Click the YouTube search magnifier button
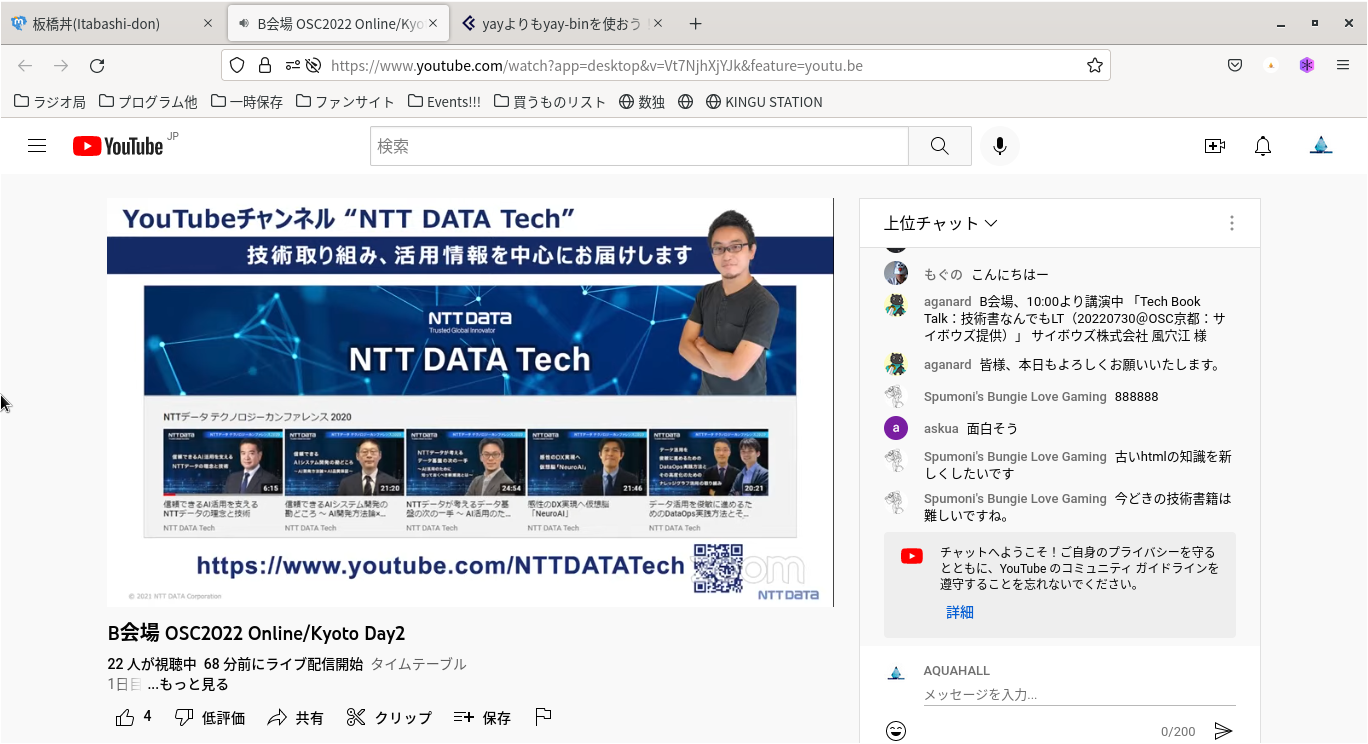 click(939, 146)
